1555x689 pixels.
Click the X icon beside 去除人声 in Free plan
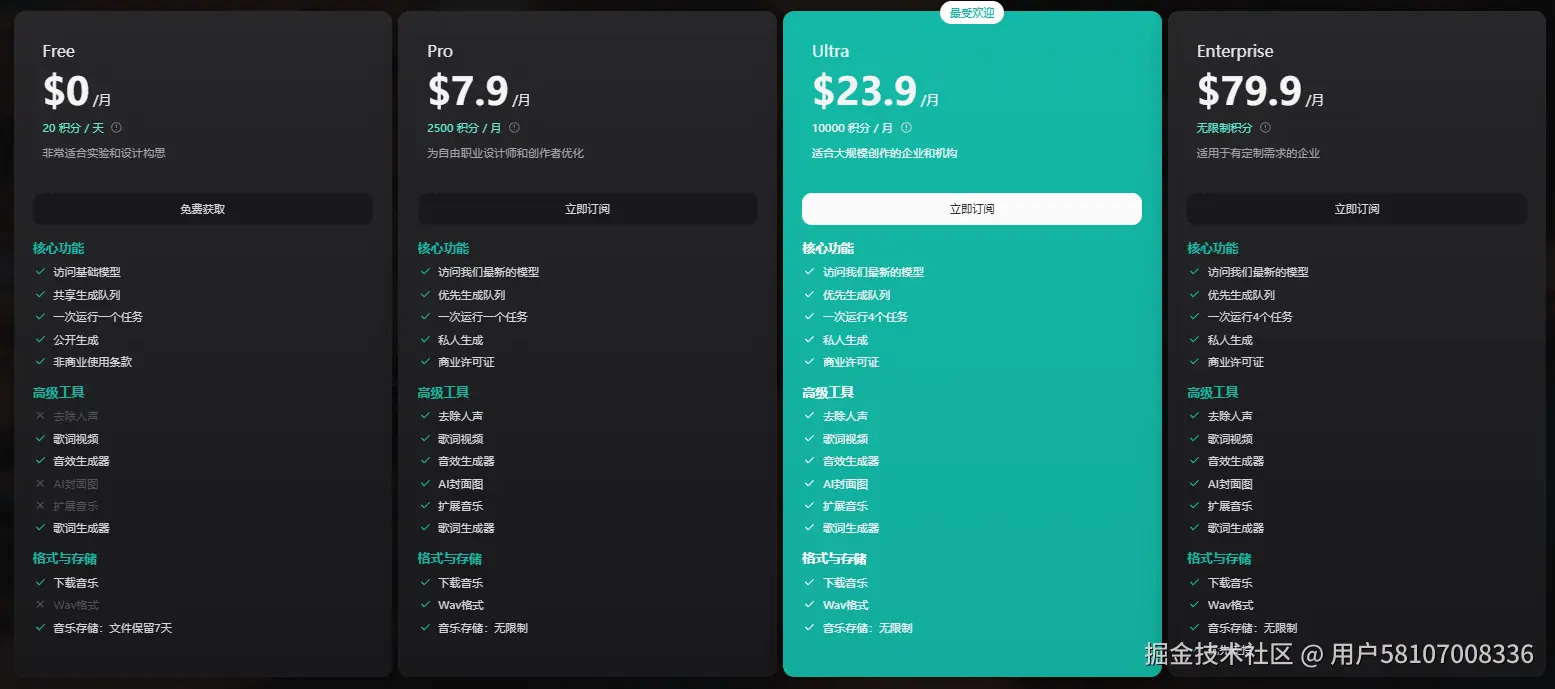click(39, 415)
